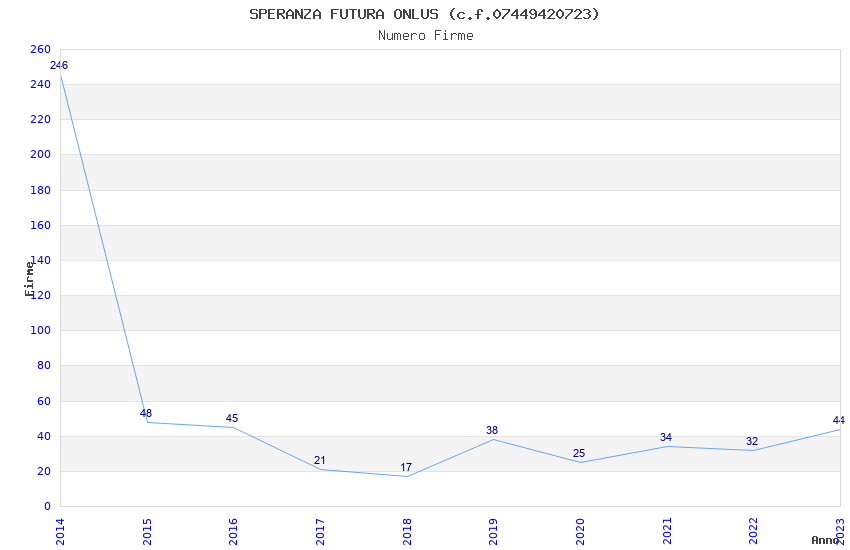Select the 44 data label for 2023
This screenshot has height=550, width=850.
[x=839, y=421]
